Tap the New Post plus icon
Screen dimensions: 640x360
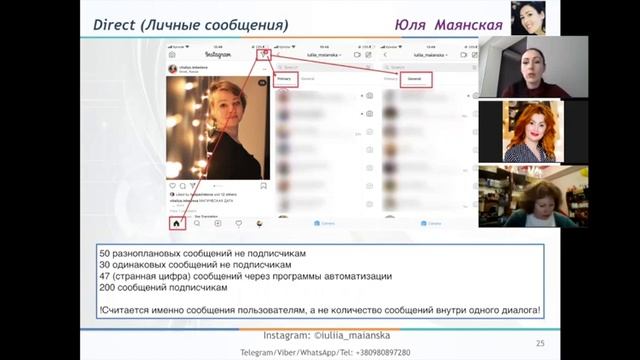[x=218, y=223]
